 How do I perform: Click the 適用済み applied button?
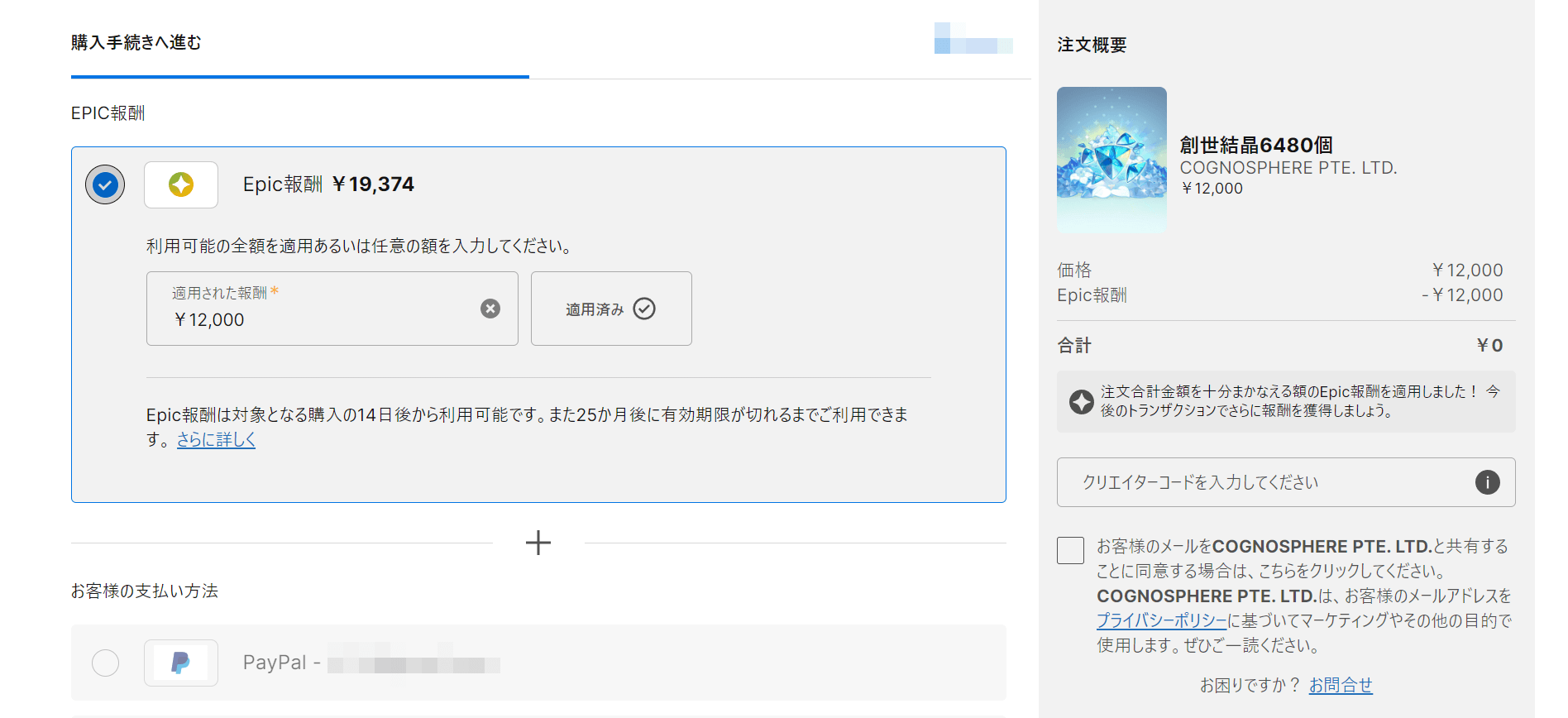(611, 309)
